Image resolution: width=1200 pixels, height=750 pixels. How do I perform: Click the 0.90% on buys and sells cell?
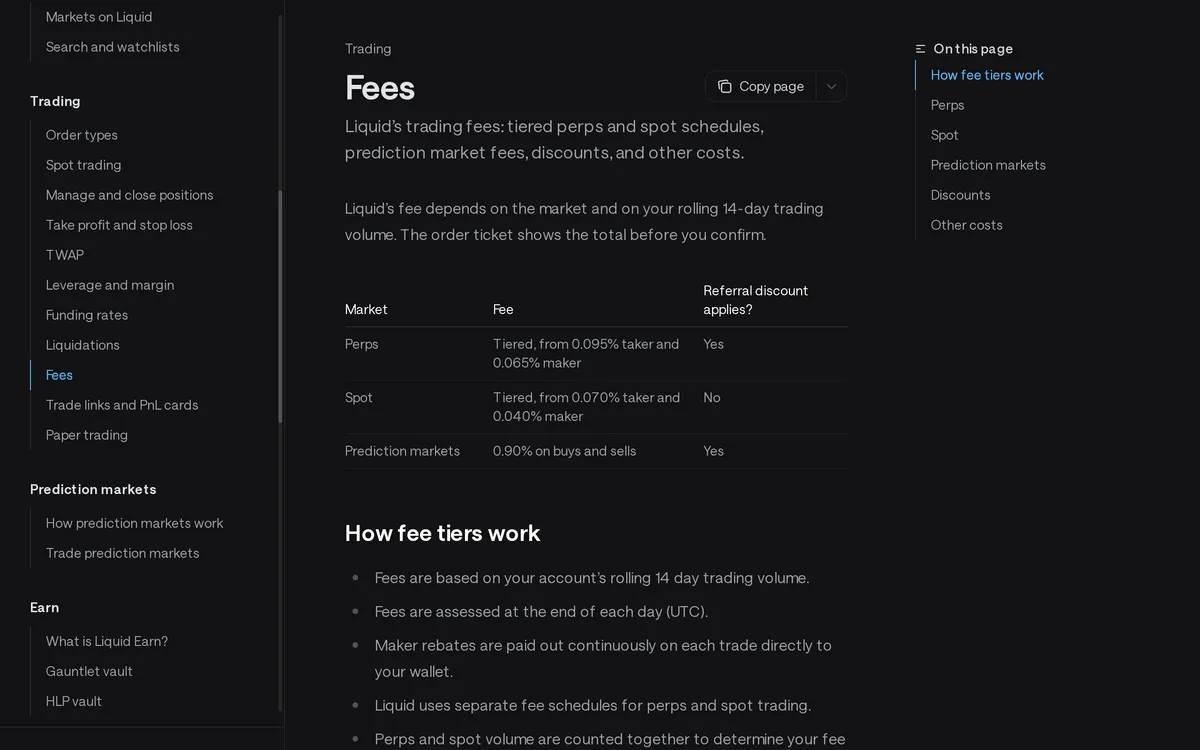click(565, 451)
